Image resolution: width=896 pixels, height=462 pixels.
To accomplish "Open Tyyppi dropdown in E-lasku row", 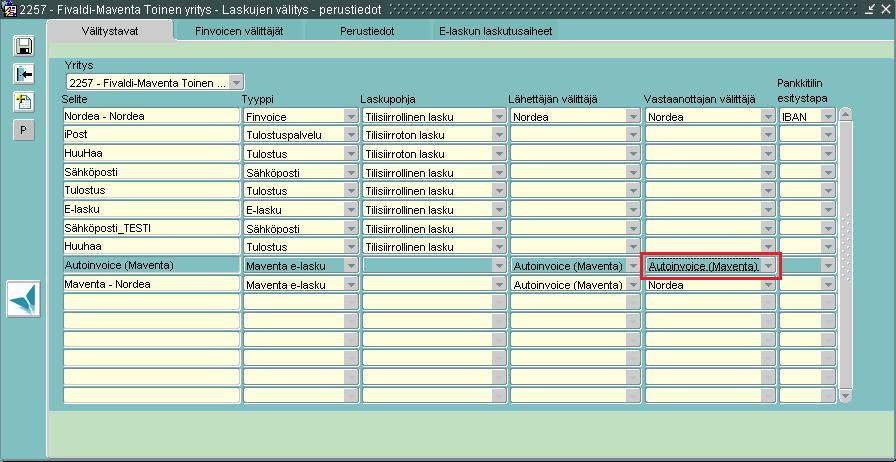I will pyautogui.click(x=351, y=210).
